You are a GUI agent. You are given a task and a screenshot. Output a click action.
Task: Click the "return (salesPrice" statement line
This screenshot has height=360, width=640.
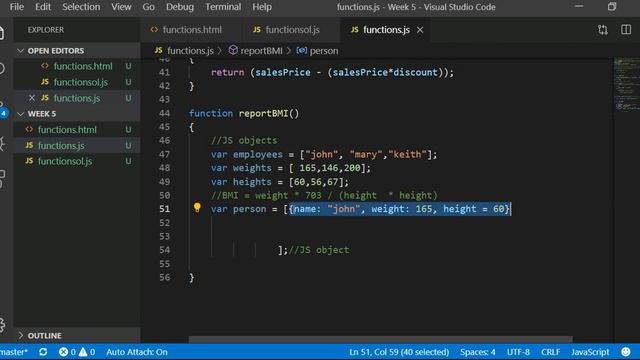pos(332,72)
